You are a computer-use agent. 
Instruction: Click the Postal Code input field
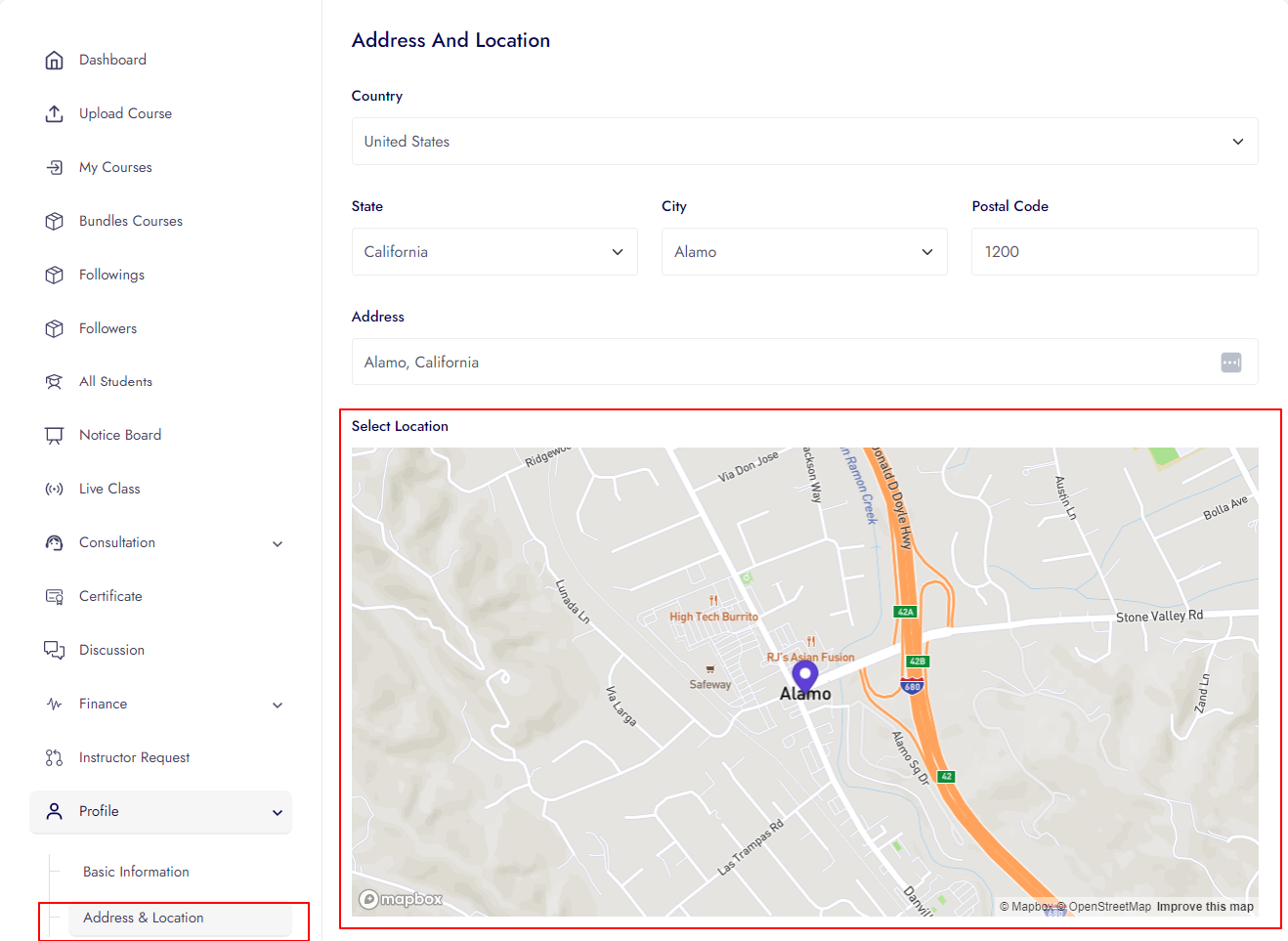click(x=1114, y=252)
